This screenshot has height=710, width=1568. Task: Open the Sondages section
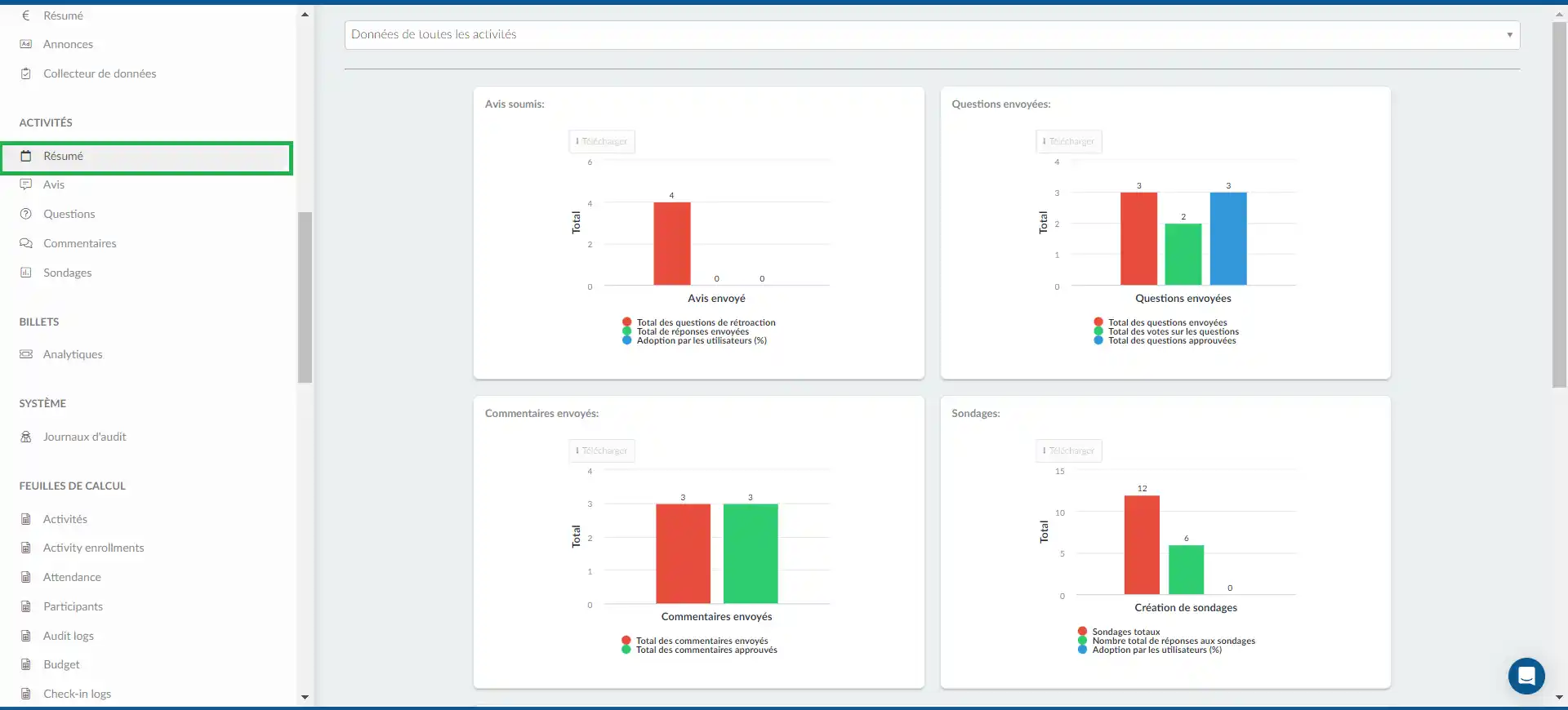[68, 273]
